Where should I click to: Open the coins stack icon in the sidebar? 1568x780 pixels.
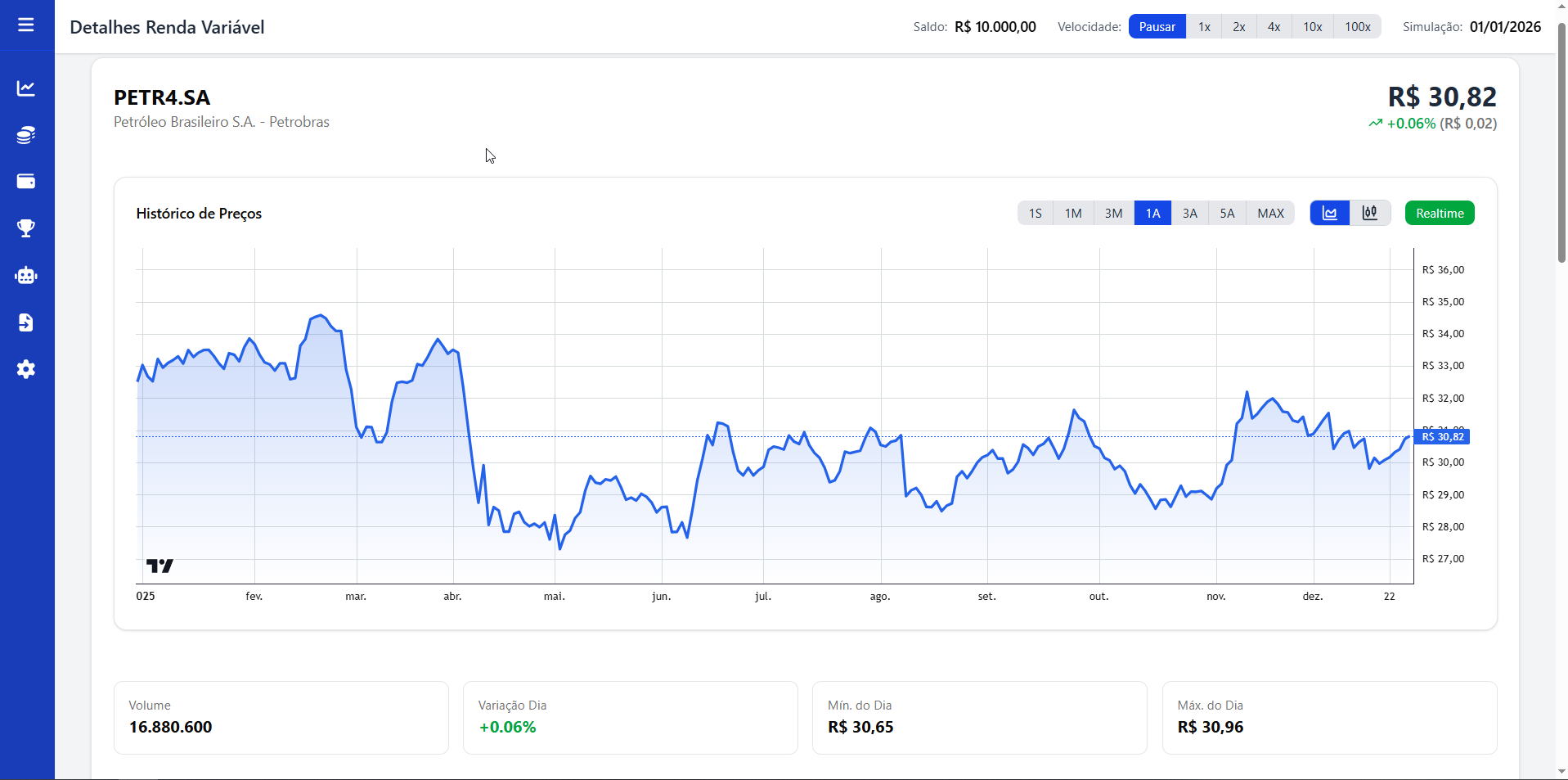pos(26,135)
